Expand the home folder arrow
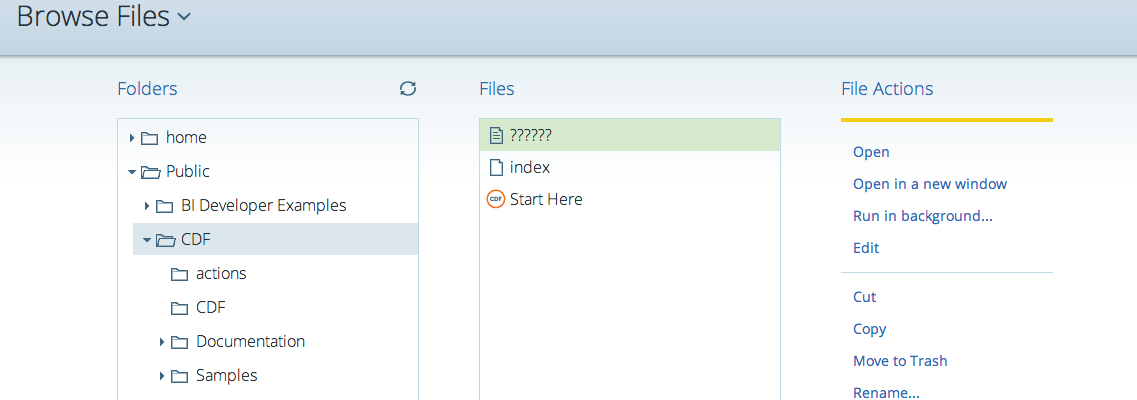 pyautogui.click(x=132, y=138)
